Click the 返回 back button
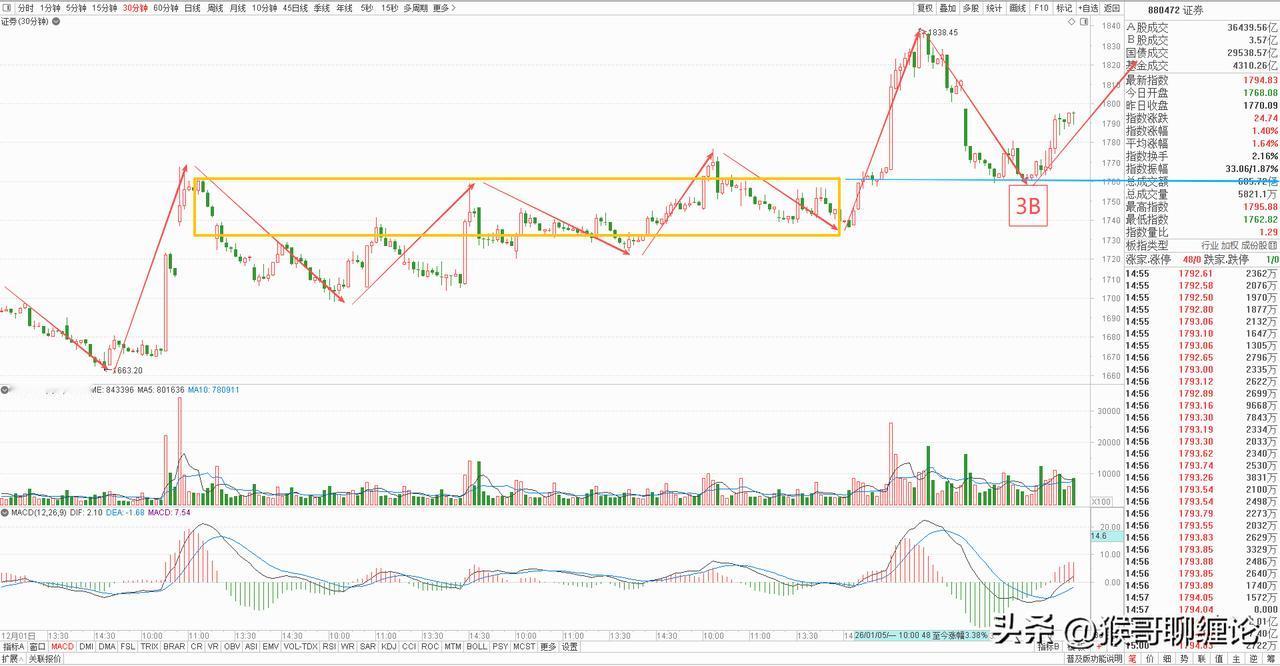The image size is (1280, 666). point(1112,8)
